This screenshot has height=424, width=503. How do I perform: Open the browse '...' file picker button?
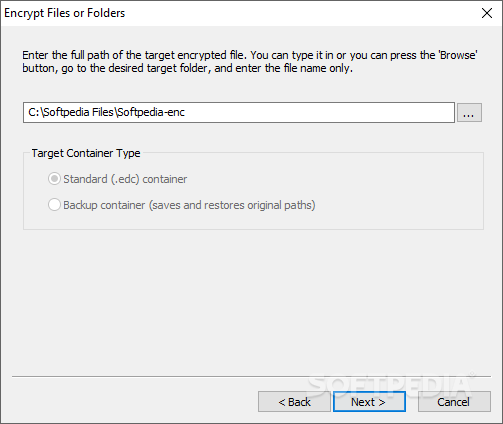[469, 113]
